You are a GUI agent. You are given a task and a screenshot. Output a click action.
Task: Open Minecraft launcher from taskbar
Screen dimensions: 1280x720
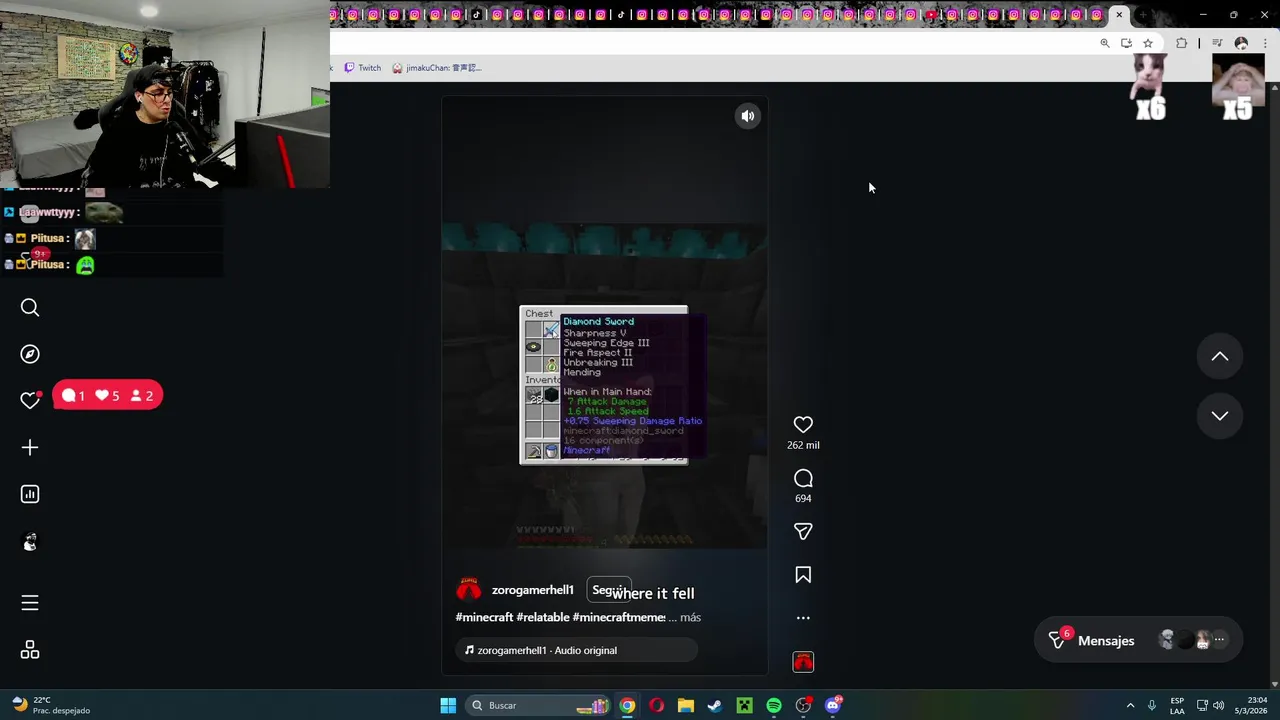tap(745, 705)
